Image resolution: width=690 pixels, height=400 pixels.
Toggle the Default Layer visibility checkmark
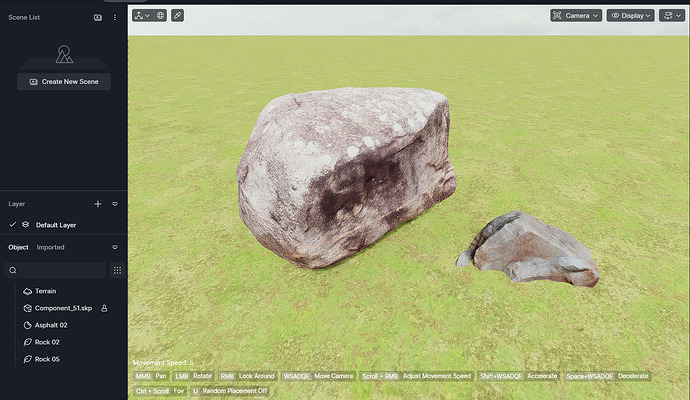tap(13, 225)
